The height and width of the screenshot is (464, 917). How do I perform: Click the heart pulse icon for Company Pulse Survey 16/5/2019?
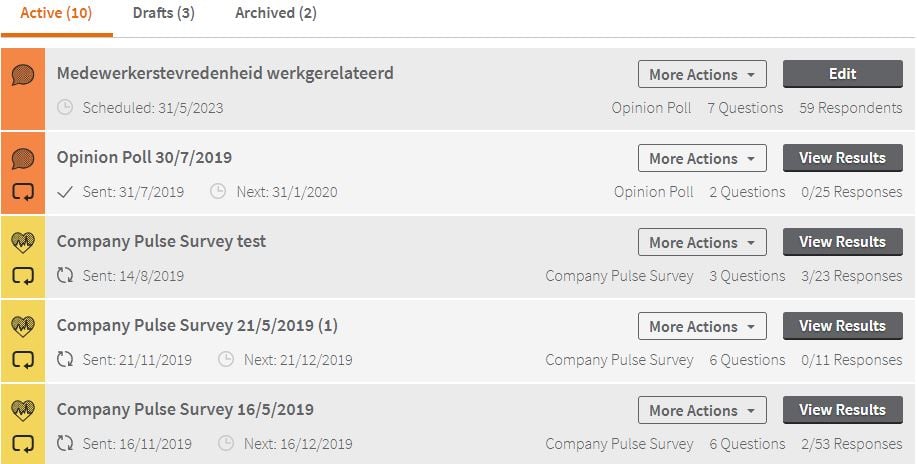pyautogui.click(x=23, y=411)
